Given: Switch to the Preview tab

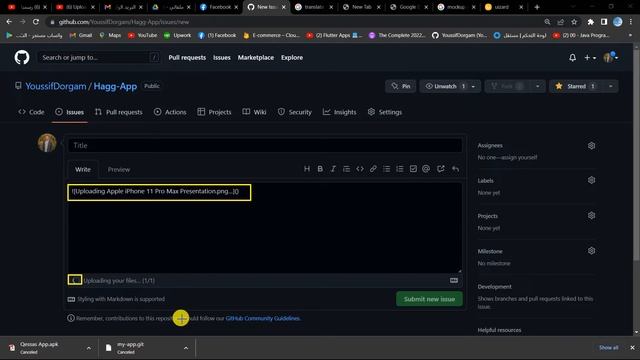Looking at the screenshot, I should click(x=119, y=169).
